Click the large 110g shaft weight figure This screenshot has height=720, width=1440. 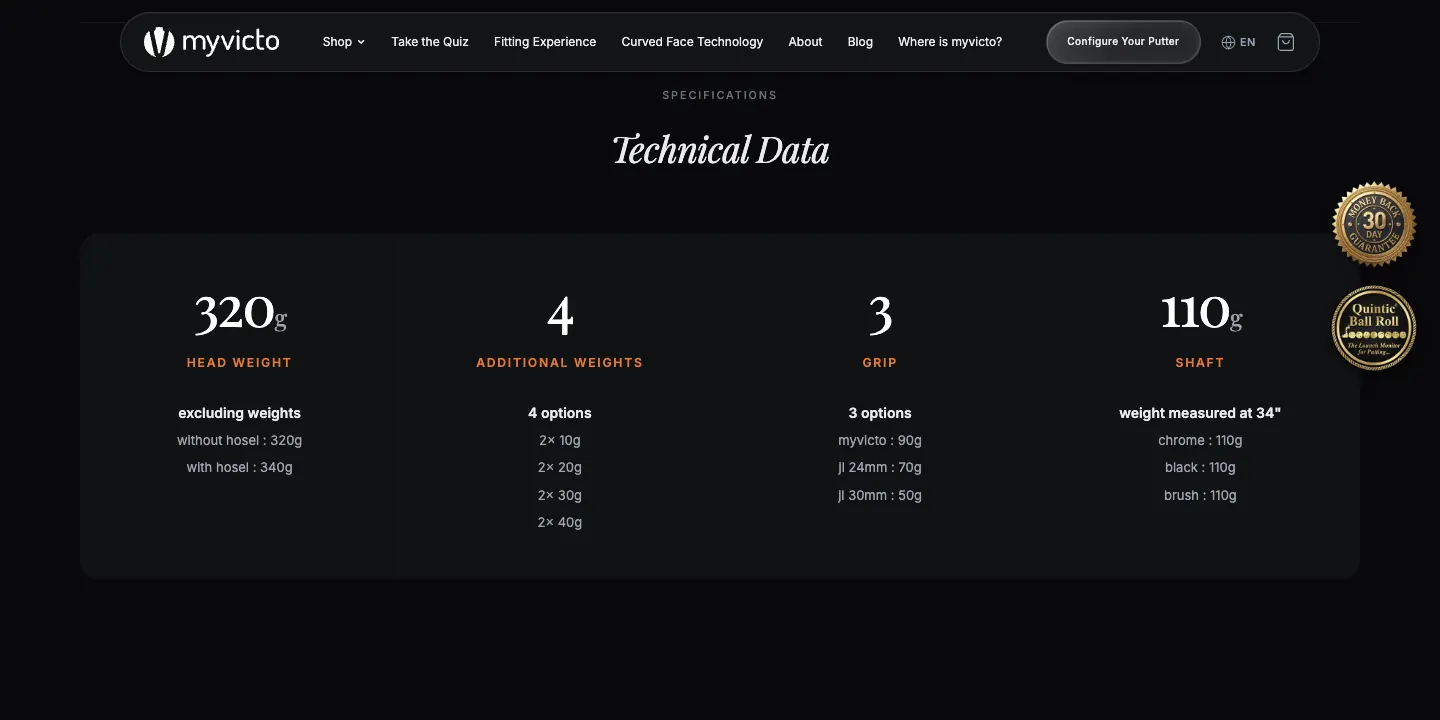(1201, 313)
